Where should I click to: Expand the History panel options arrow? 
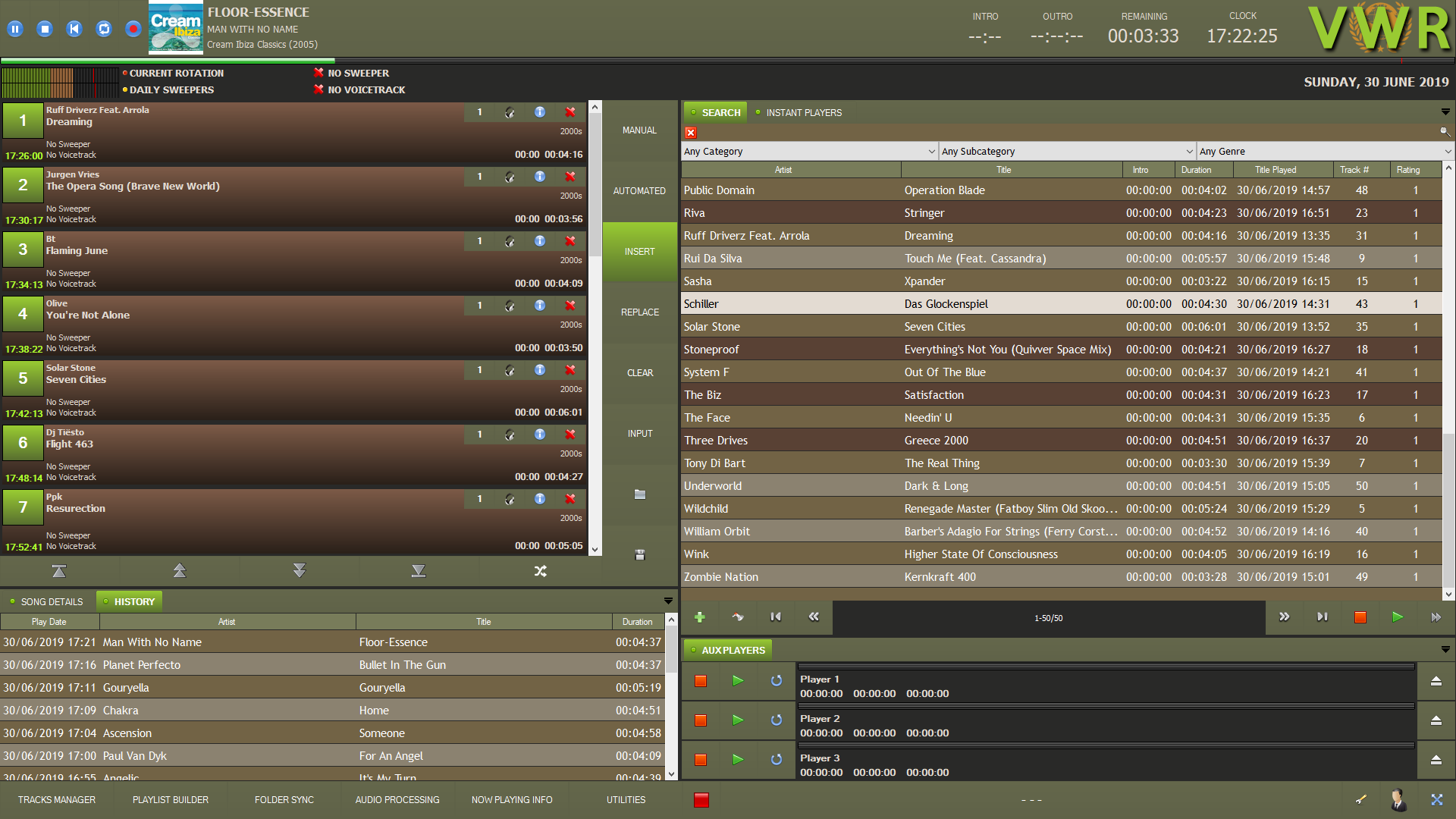(x=668, y=601)
